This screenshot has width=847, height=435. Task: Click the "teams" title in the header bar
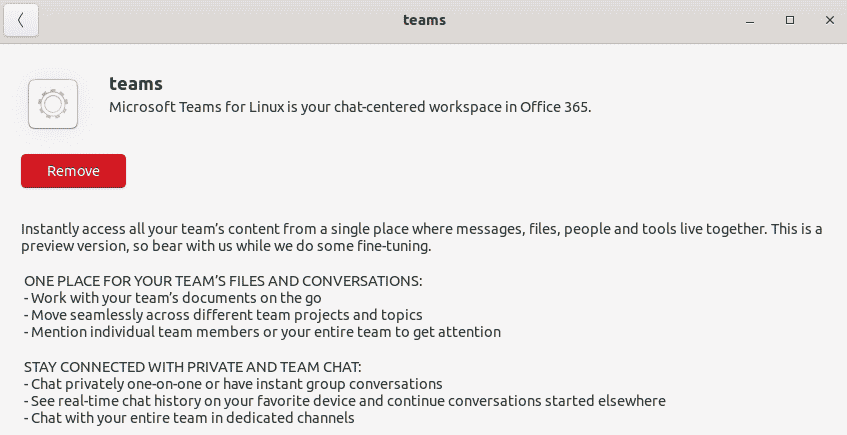pos(424,20)
